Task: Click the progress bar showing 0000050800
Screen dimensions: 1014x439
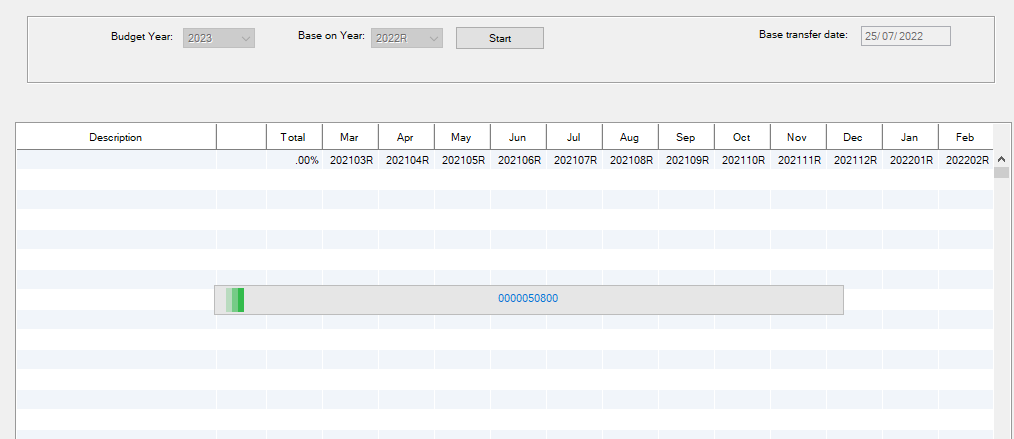Action: click(528, 299)
